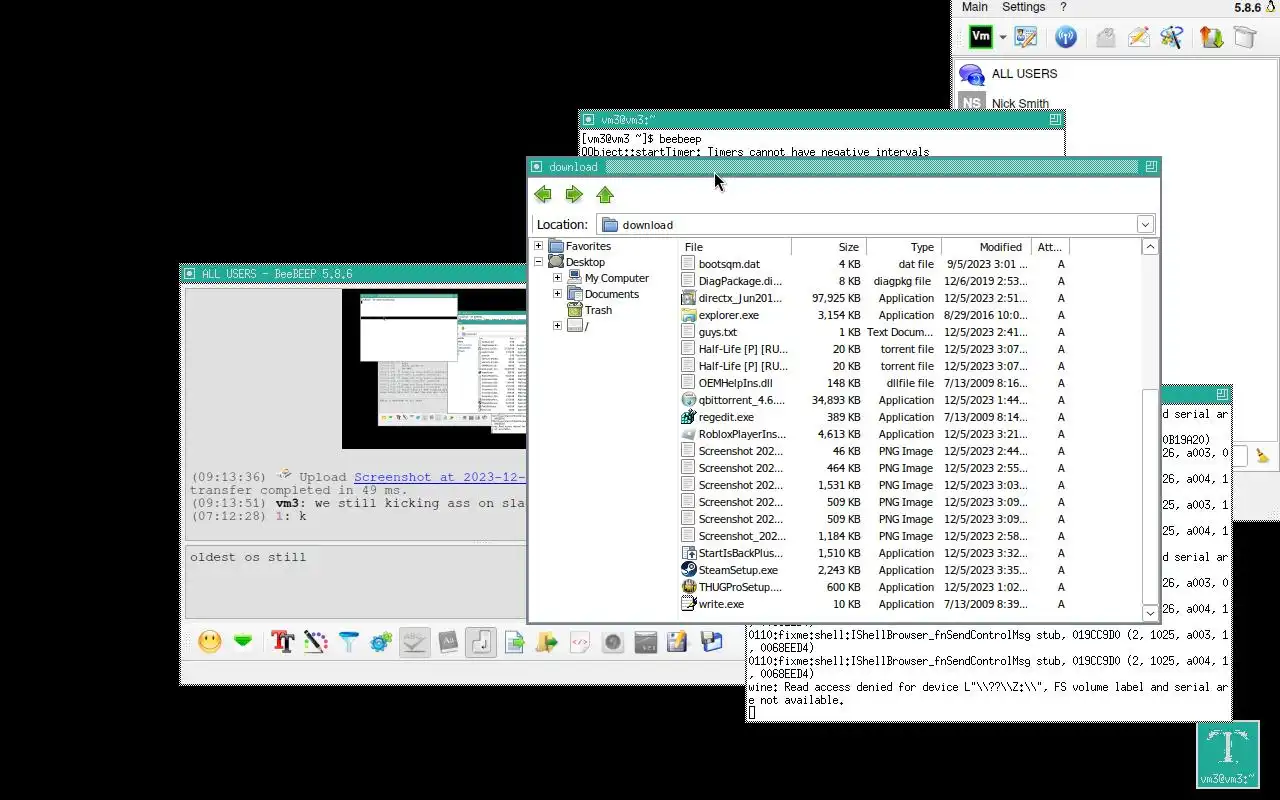Sort files by the Size column header
Image resolution: width=1280 pixels, height=800 pixels.
pyautogui.click(x=829, y=247)
